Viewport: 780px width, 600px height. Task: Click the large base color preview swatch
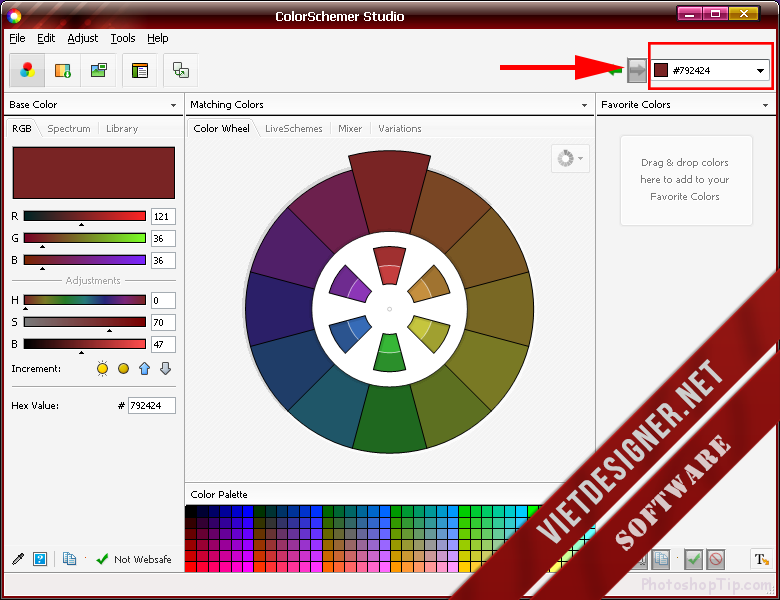tap(94, 173)
